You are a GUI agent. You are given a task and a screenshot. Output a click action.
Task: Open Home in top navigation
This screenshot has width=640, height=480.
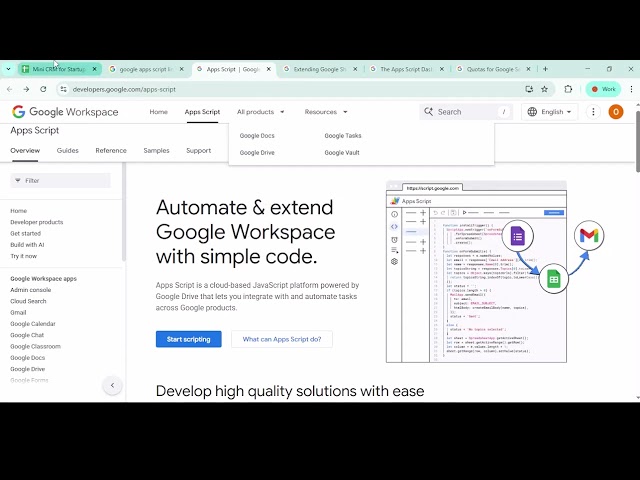pos(158,112)
